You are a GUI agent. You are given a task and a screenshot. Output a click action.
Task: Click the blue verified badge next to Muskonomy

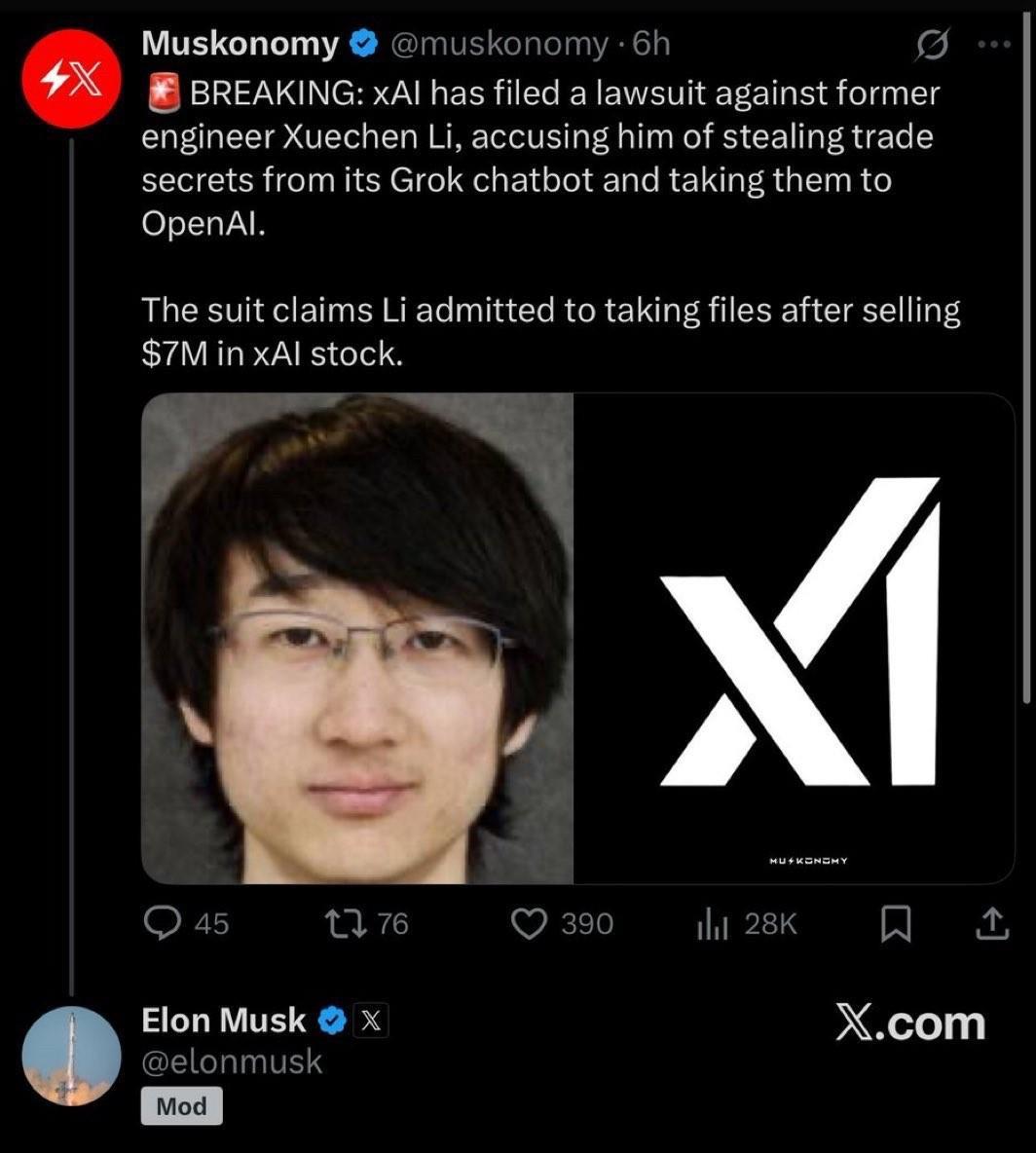[365, 44]
